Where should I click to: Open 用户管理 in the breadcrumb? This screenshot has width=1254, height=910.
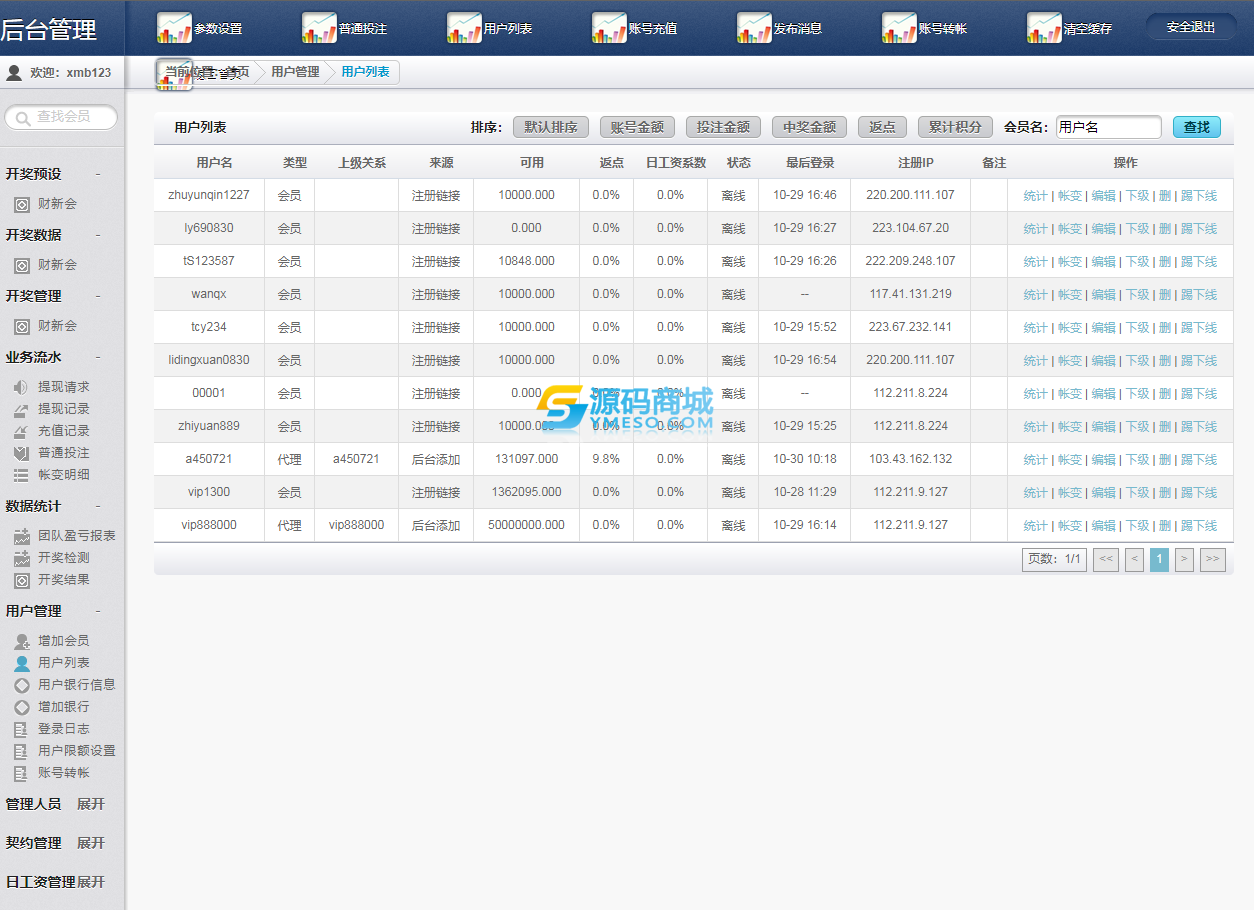(x=295, y=72)
